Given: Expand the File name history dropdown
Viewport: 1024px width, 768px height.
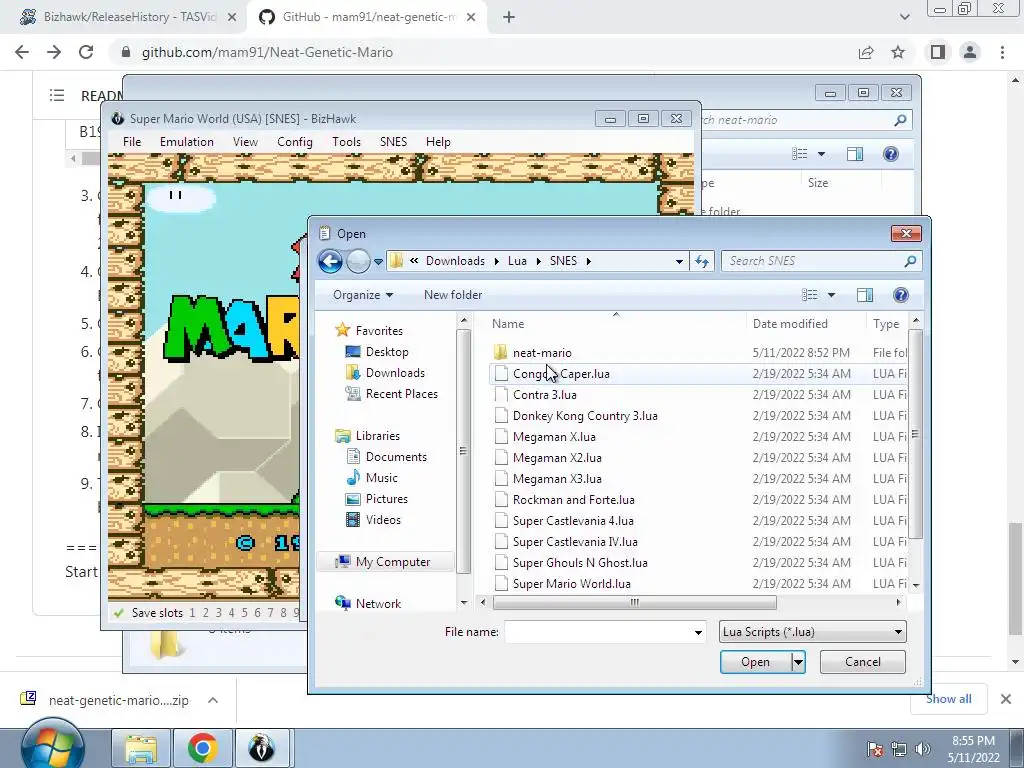Looking at the screenshot, I should tap(697, 632).
